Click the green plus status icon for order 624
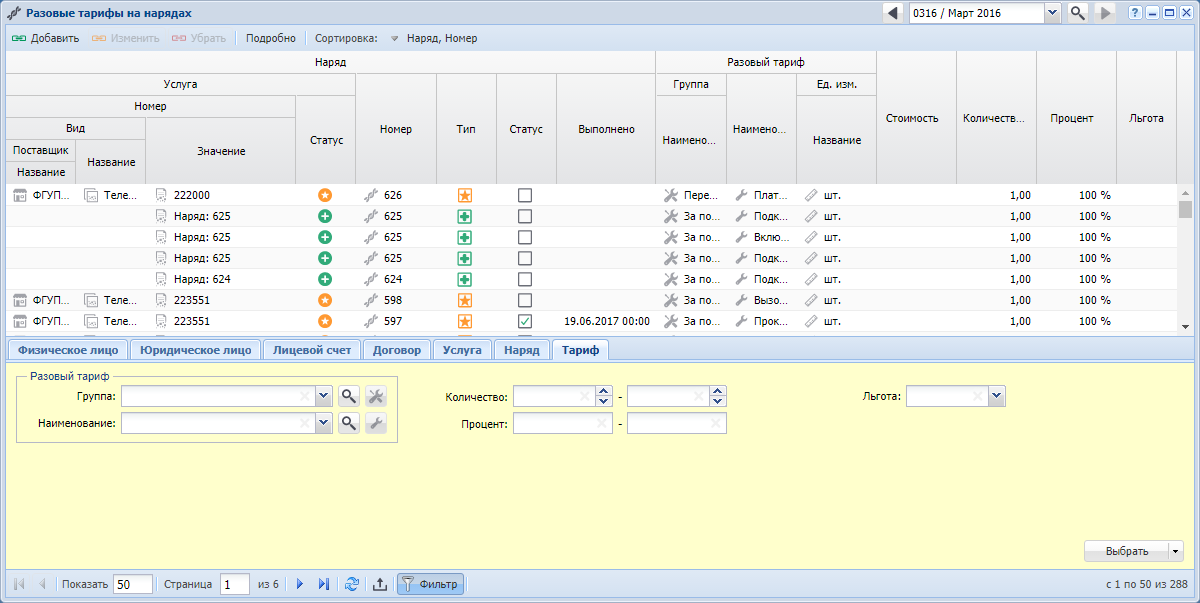The image size is (1200, 603). 325,279
